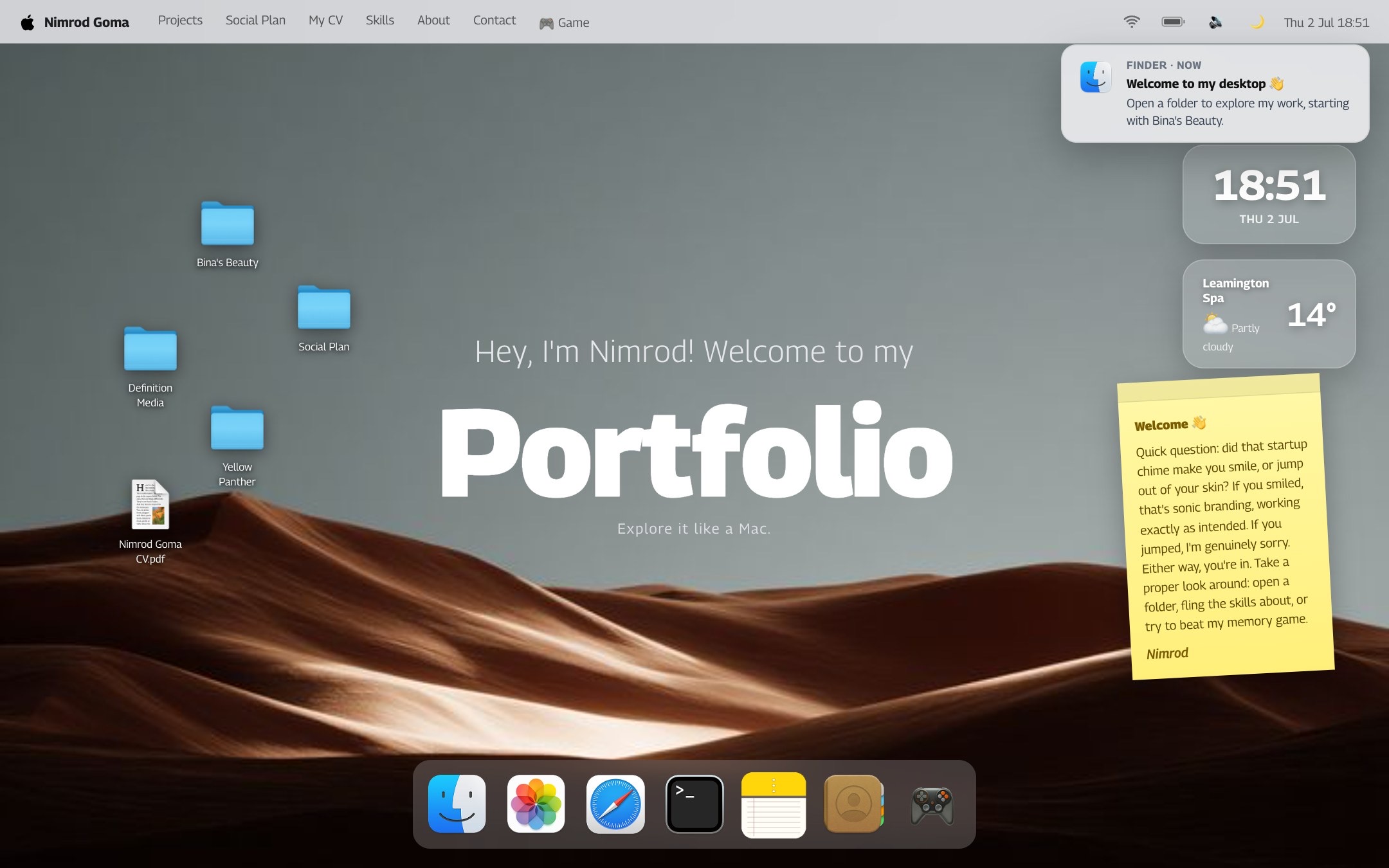The height and width of the screenshot is (868, 1389).
Task: Click the THU 2 JUL date in clock widget
Action: [1269, 219]
